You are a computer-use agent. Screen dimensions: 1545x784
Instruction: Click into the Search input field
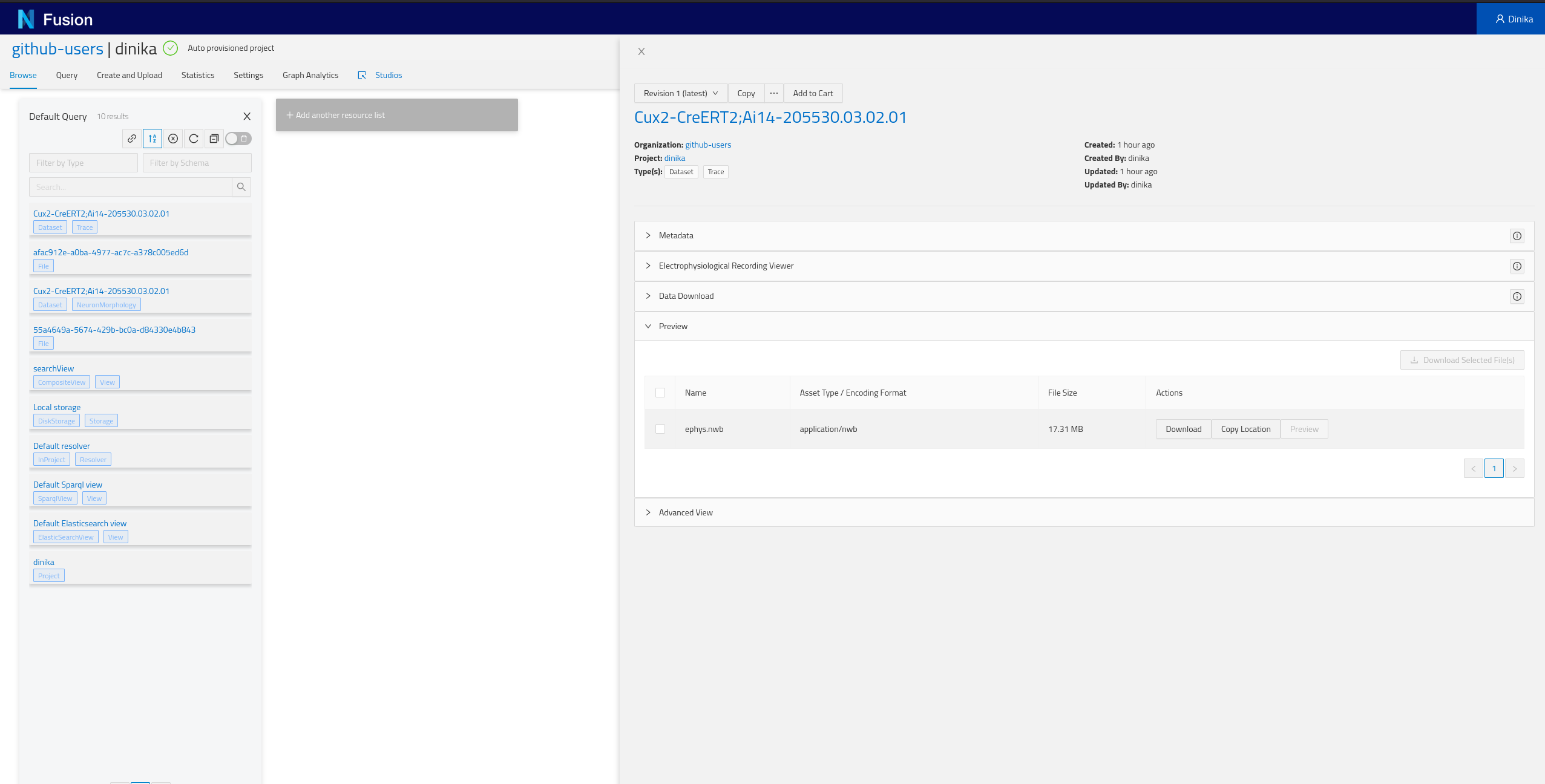tap(131, 187)
